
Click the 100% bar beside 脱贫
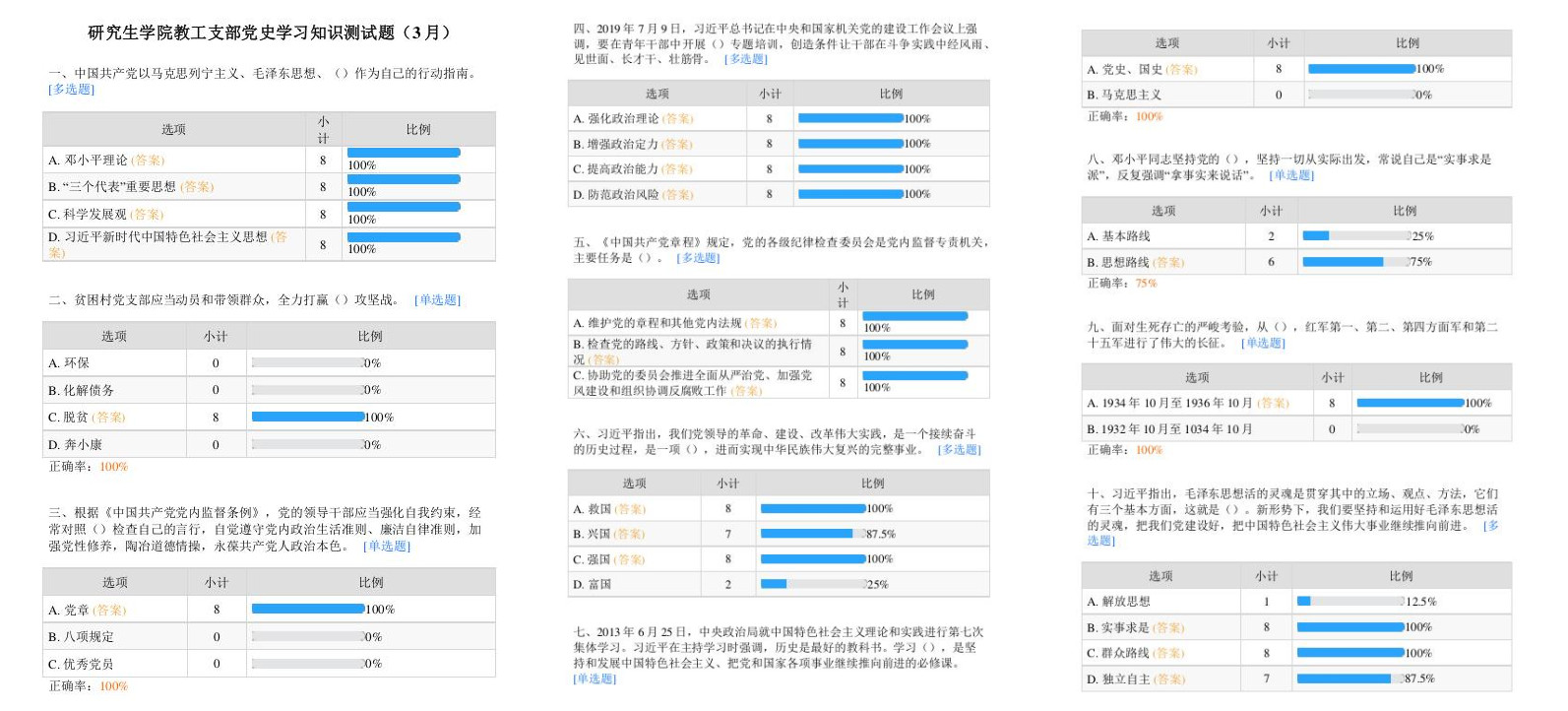[x=308, y=417]
